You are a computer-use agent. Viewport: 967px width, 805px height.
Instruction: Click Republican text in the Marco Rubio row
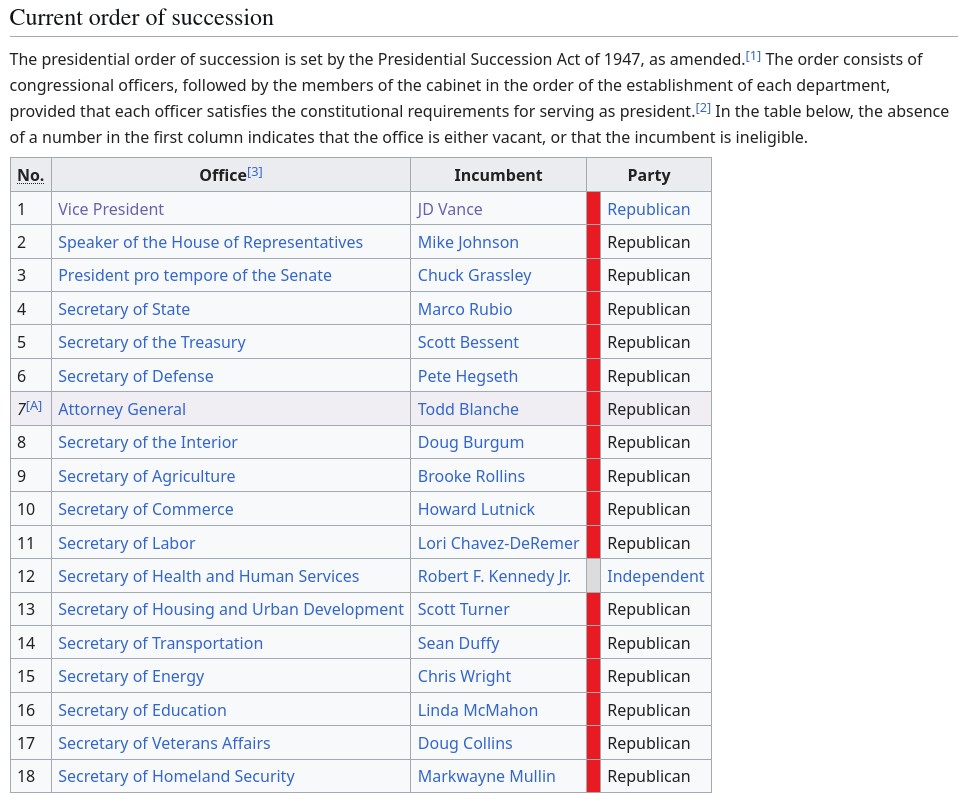[x=649, y=309]
